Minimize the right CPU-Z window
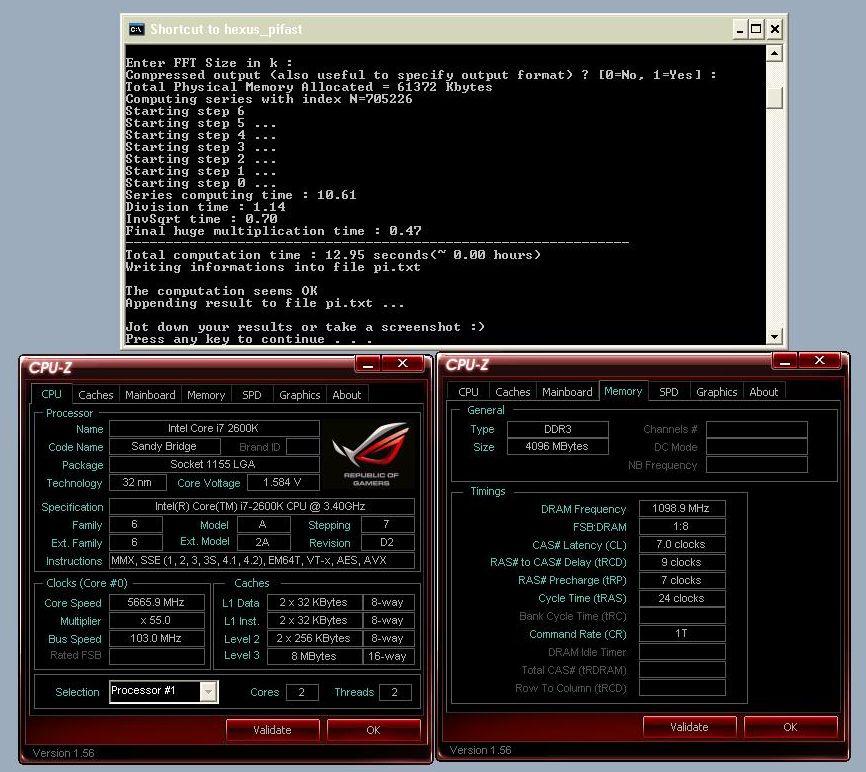Screen dimensions: 866x772 coord(785,361)
